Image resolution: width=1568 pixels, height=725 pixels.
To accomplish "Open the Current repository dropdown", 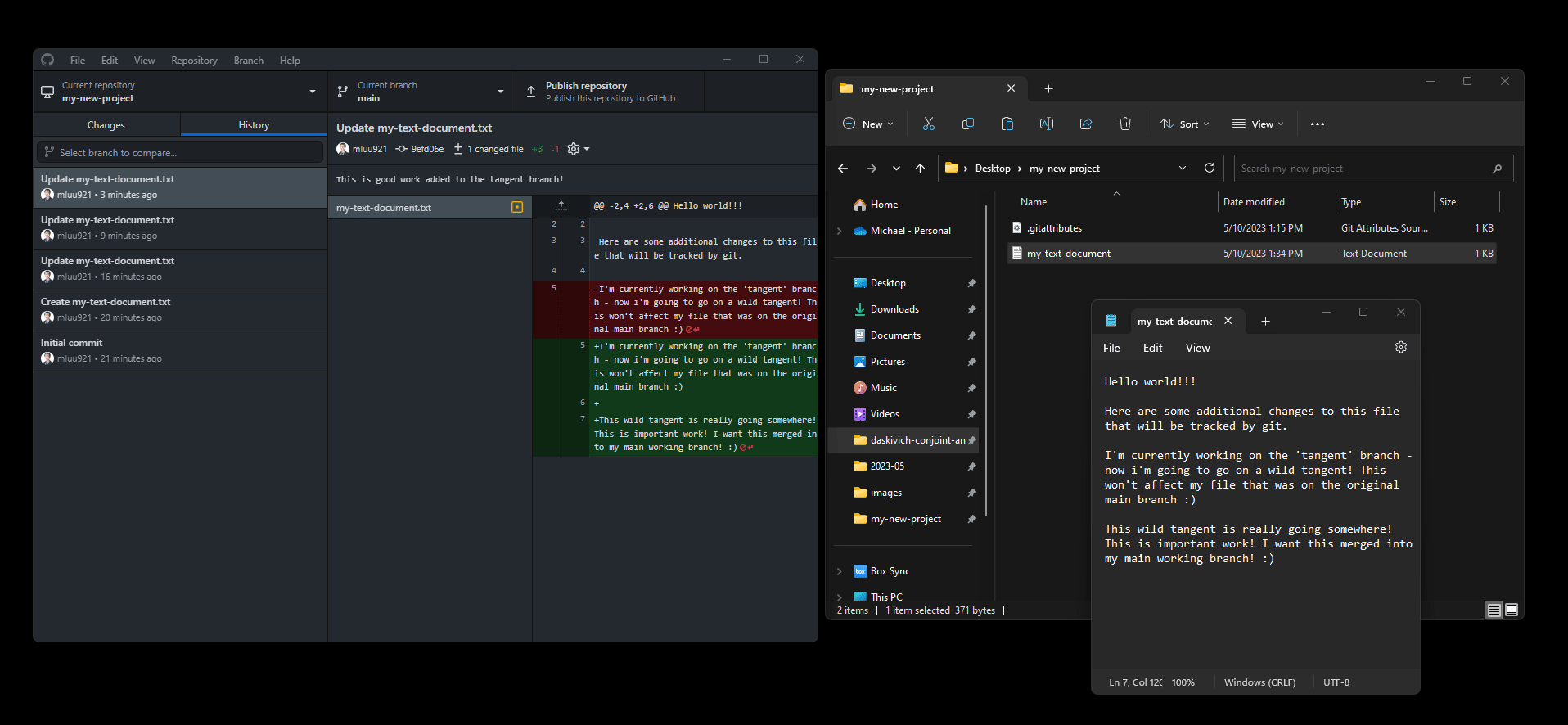I will tap(180, 92).
